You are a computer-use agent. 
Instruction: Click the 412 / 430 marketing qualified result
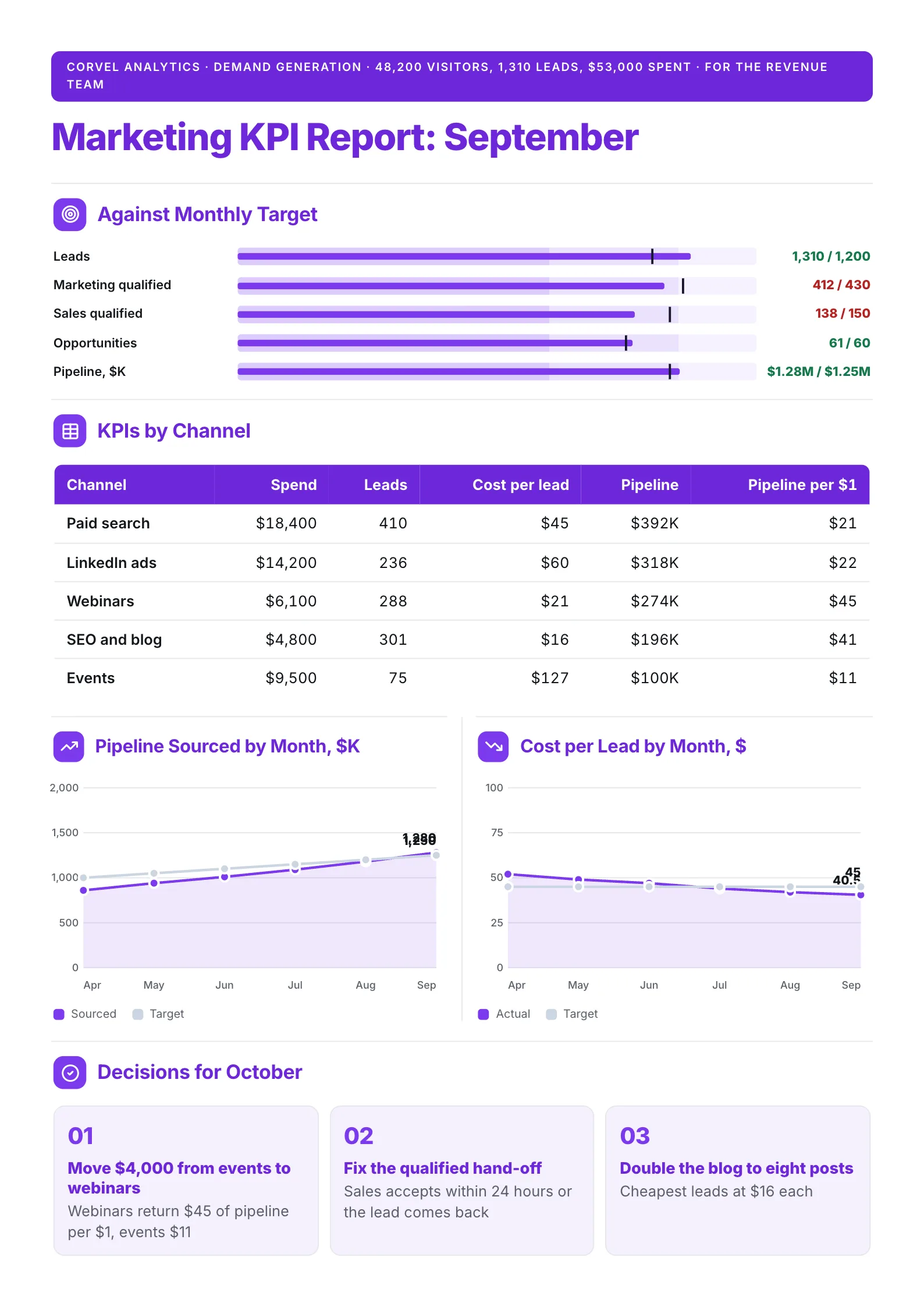click(841, 285)
